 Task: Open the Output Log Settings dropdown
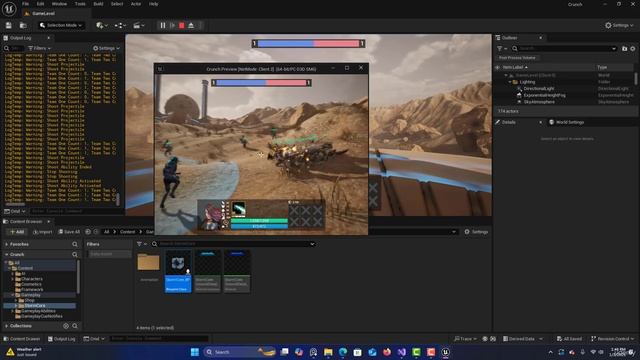tap(106, 48)
